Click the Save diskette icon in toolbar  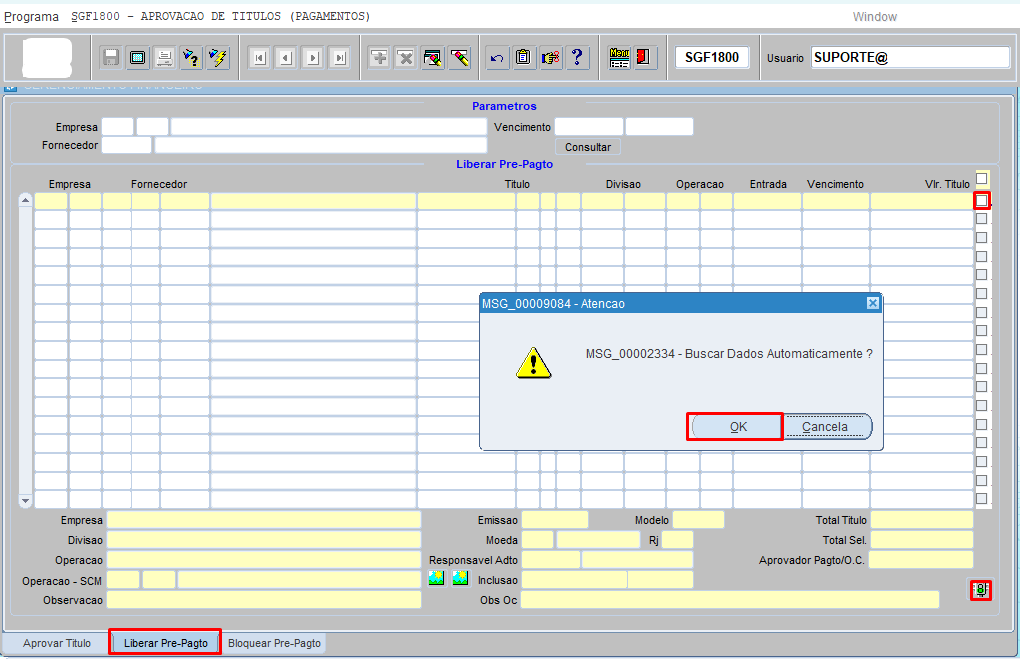111,58
